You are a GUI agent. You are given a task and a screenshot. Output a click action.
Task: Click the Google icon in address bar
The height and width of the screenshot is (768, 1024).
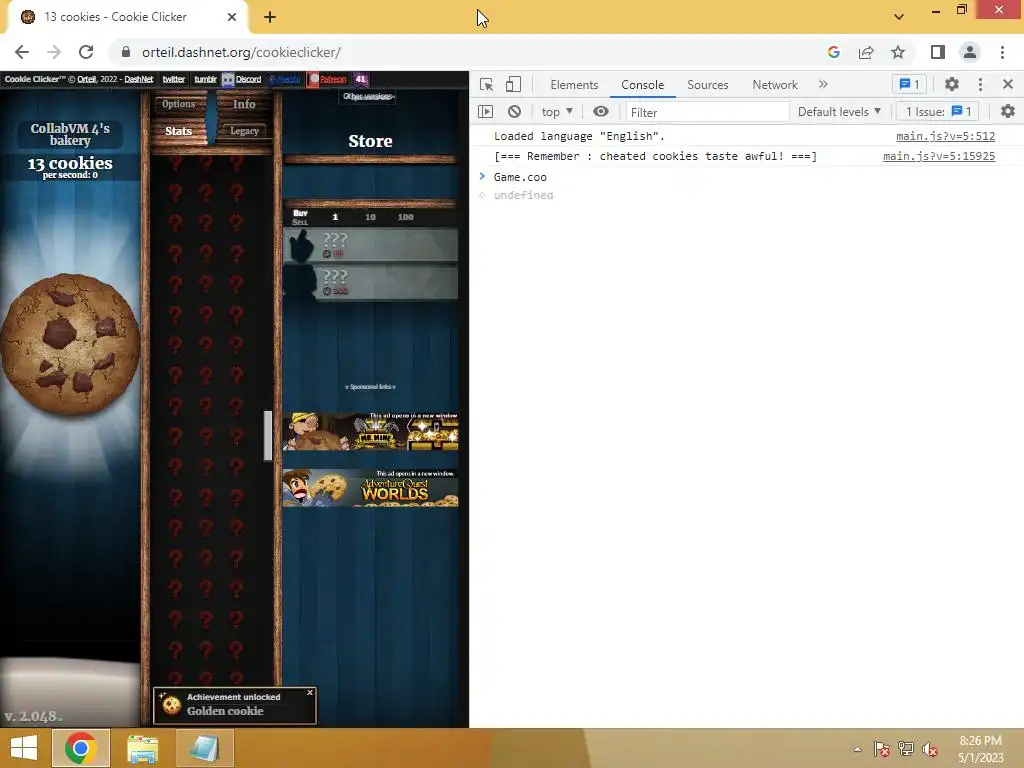point(833,52)
